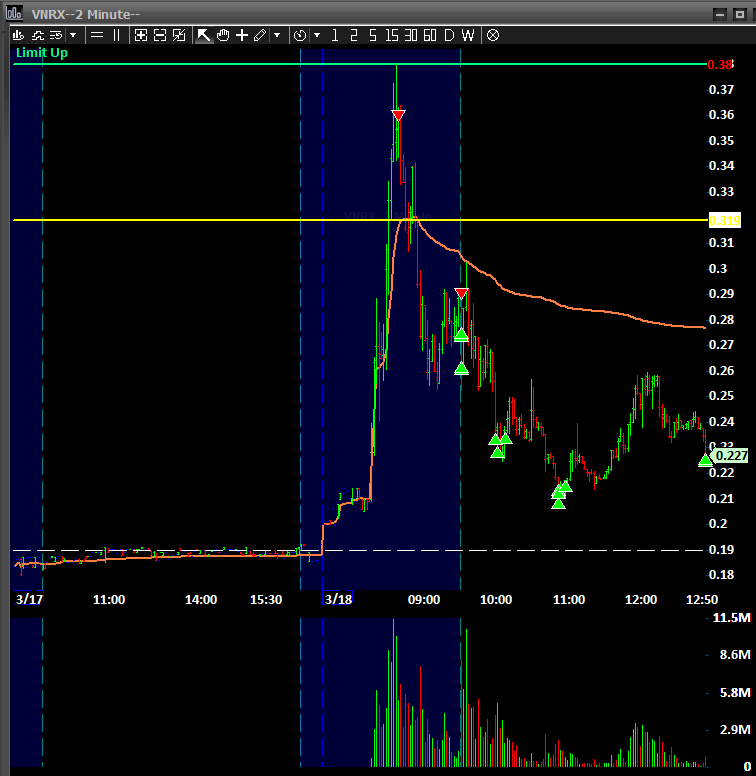Switch to the 5 minute timeframe
The width and height of the screenshot is (756, 776).
pyautogui.click(x=373, y=35)
